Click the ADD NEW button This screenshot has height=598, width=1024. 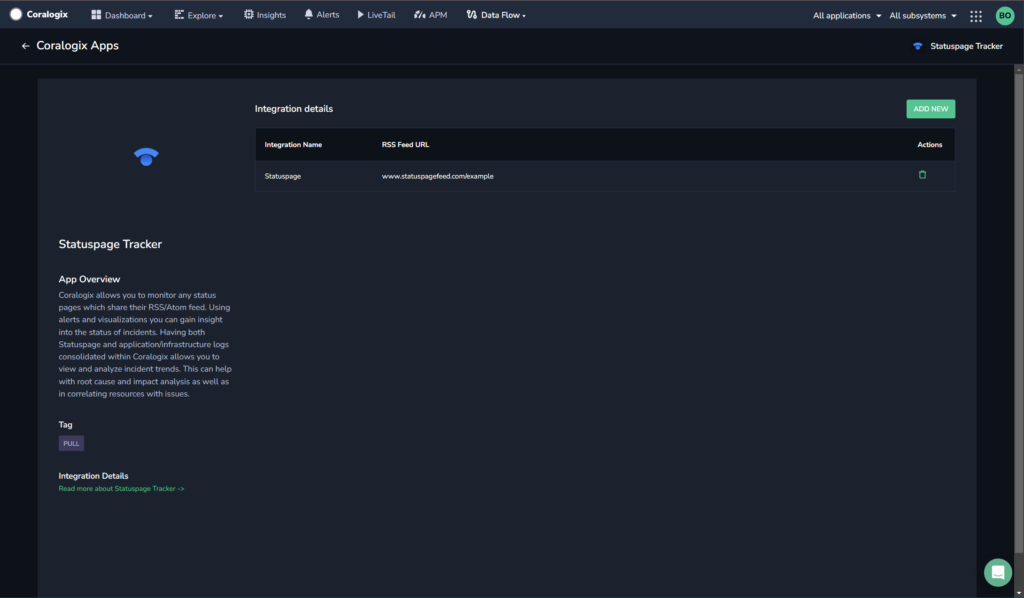[931, 109]
